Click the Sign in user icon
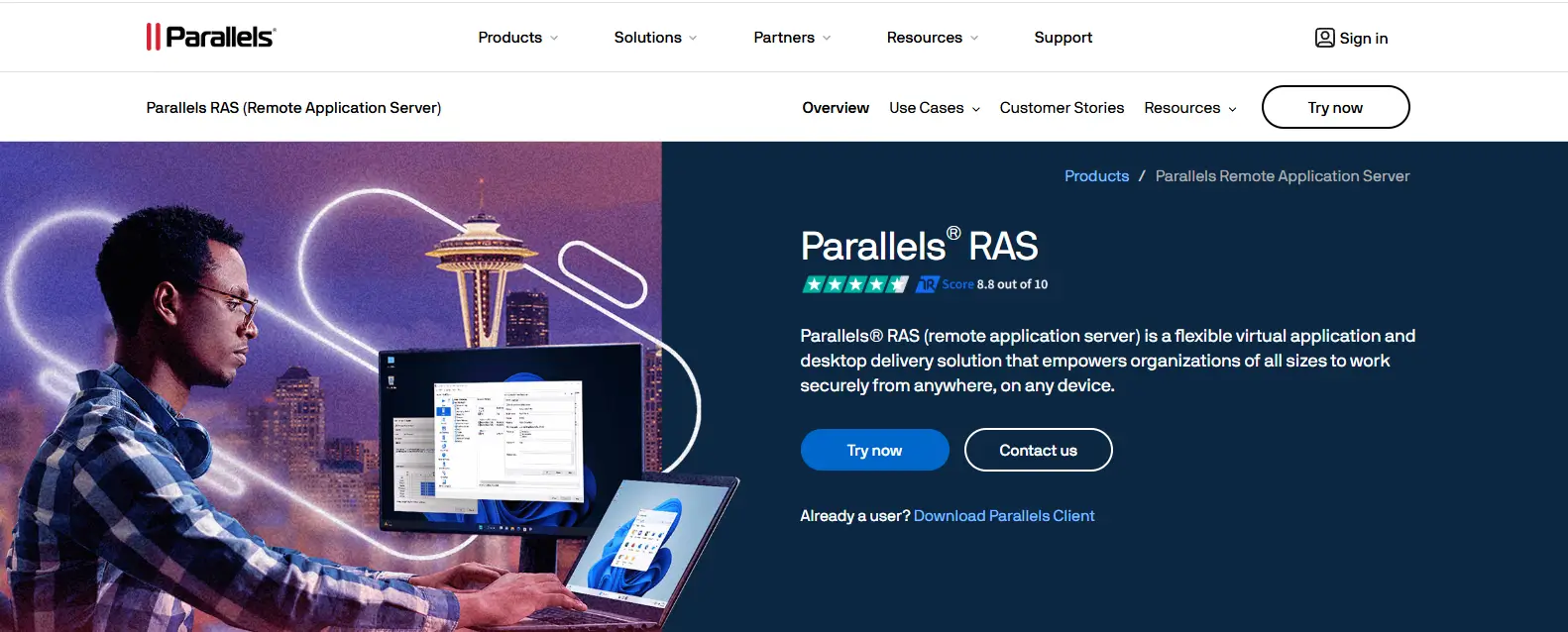The image size is (1568, 632). tap(1324, 38)
